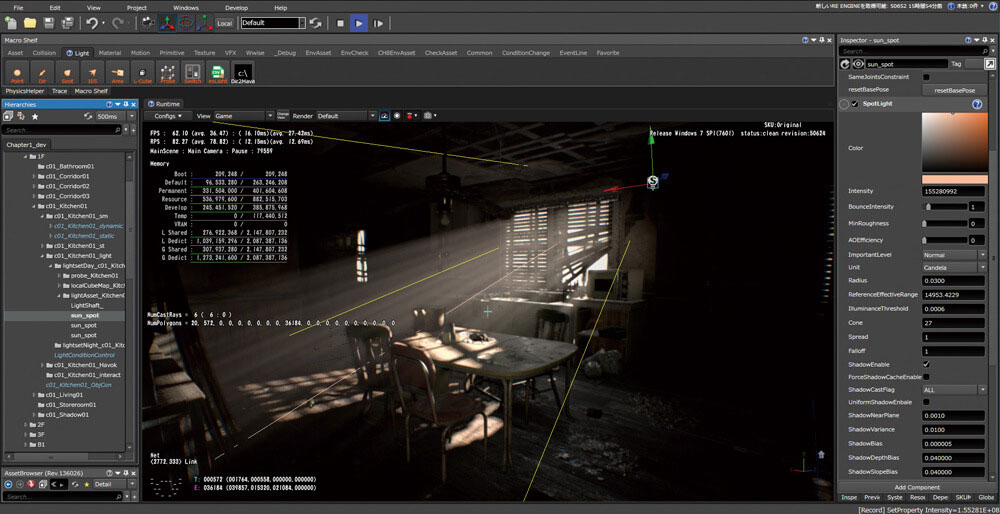The image size is (1000, 514).
Task: Click the viewport camera screenshot icon
Action: (x=428, y=116)
